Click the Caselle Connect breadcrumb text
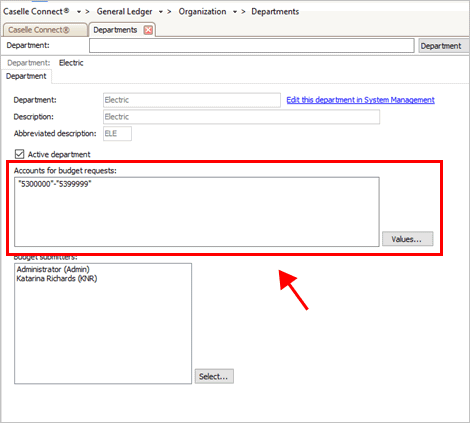 pos(36,11)
